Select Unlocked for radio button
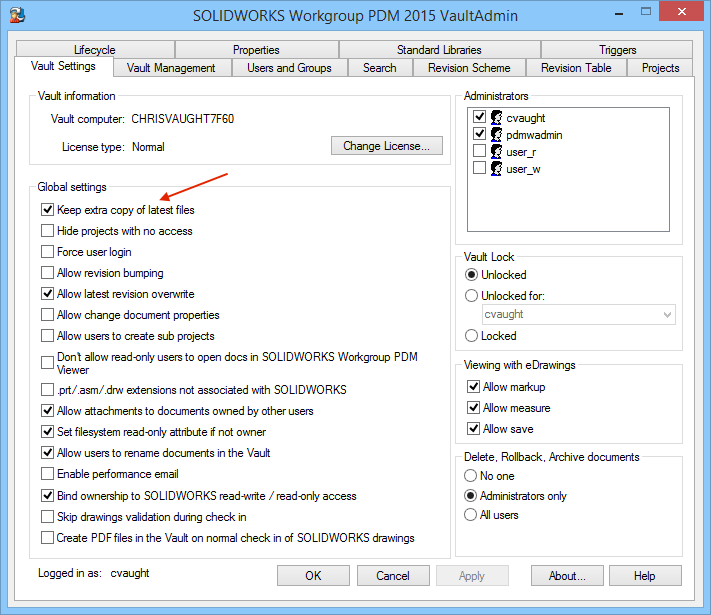Screen dimensions: 711x615 tap(472, 296)
